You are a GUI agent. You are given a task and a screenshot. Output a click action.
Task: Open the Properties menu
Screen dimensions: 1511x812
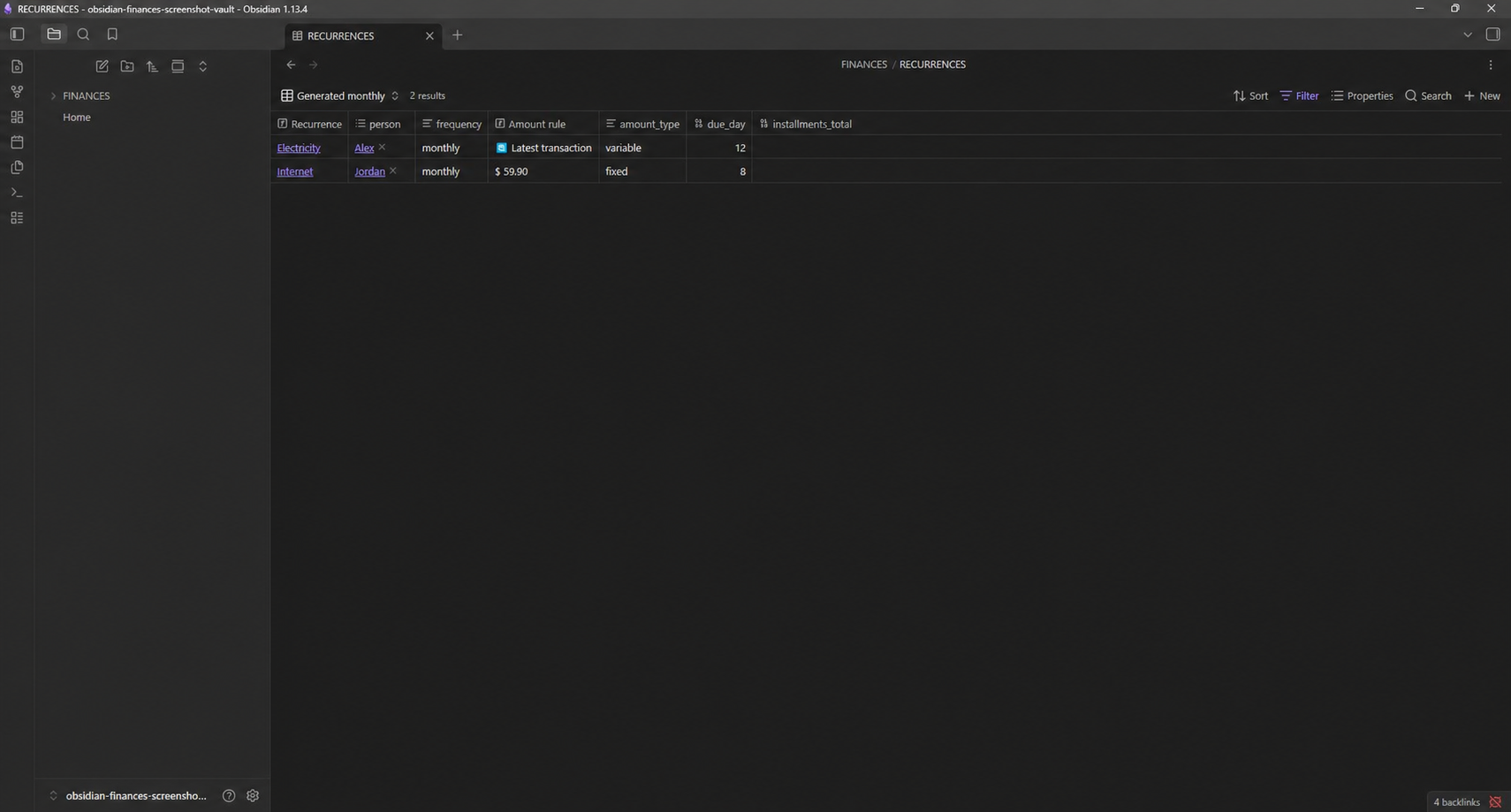1362,95
